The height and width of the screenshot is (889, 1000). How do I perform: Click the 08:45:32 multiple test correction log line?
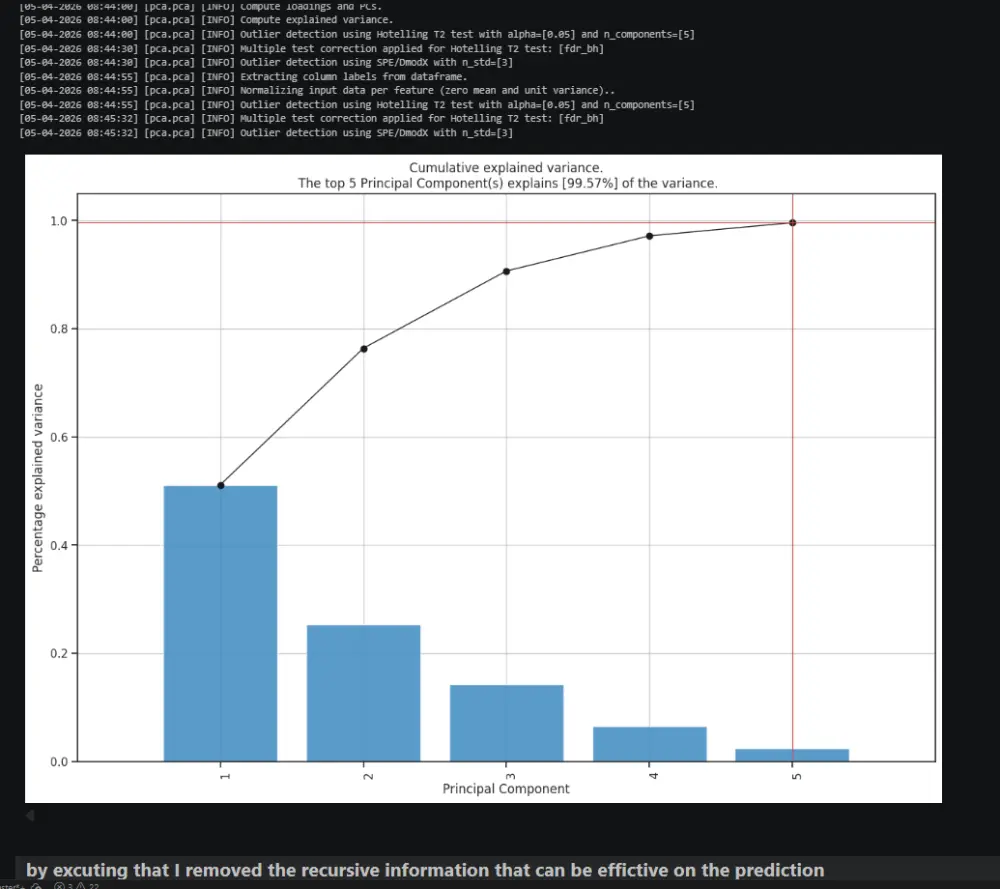point(311,118)
